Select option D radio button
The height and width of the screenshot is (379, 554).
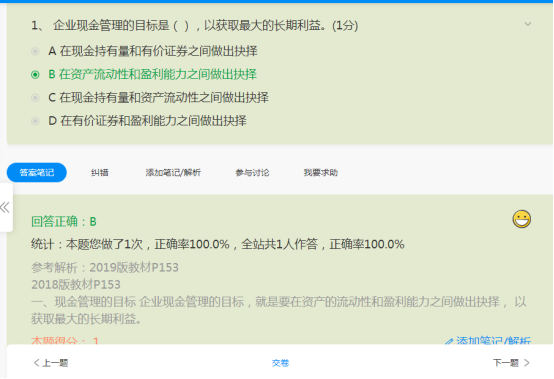pyautogui.click(x=35, y=121)
